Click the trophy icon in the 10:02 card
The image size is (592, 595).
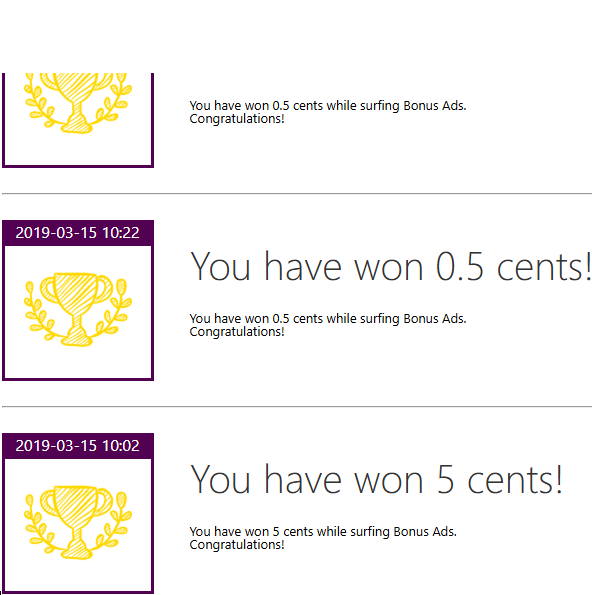click(78, 522)
